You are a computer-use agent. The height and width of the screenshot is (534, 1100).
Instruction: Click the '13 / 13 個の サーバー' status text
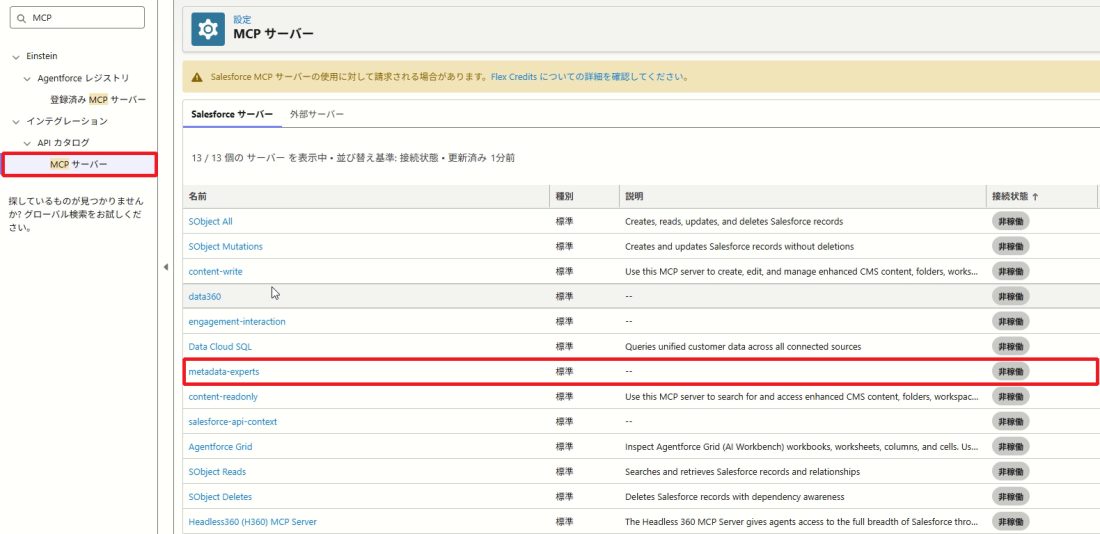coord(353,159)
